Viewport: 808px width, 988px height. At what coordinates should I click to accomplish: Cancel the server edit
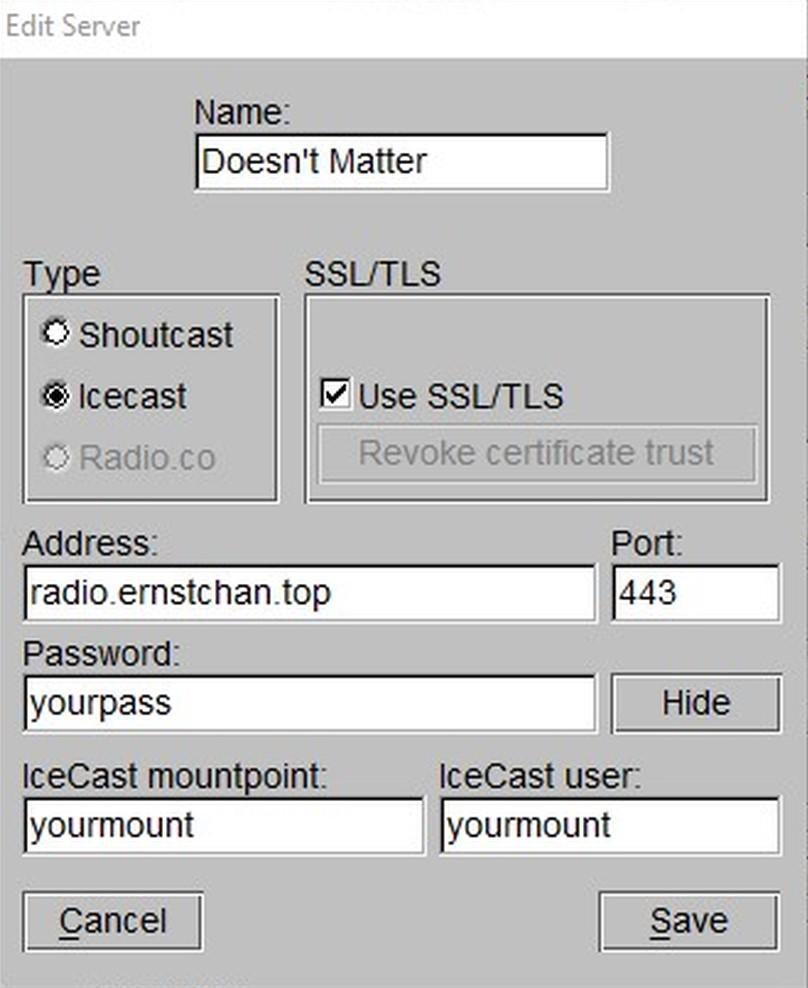click(x=113, y=921)
